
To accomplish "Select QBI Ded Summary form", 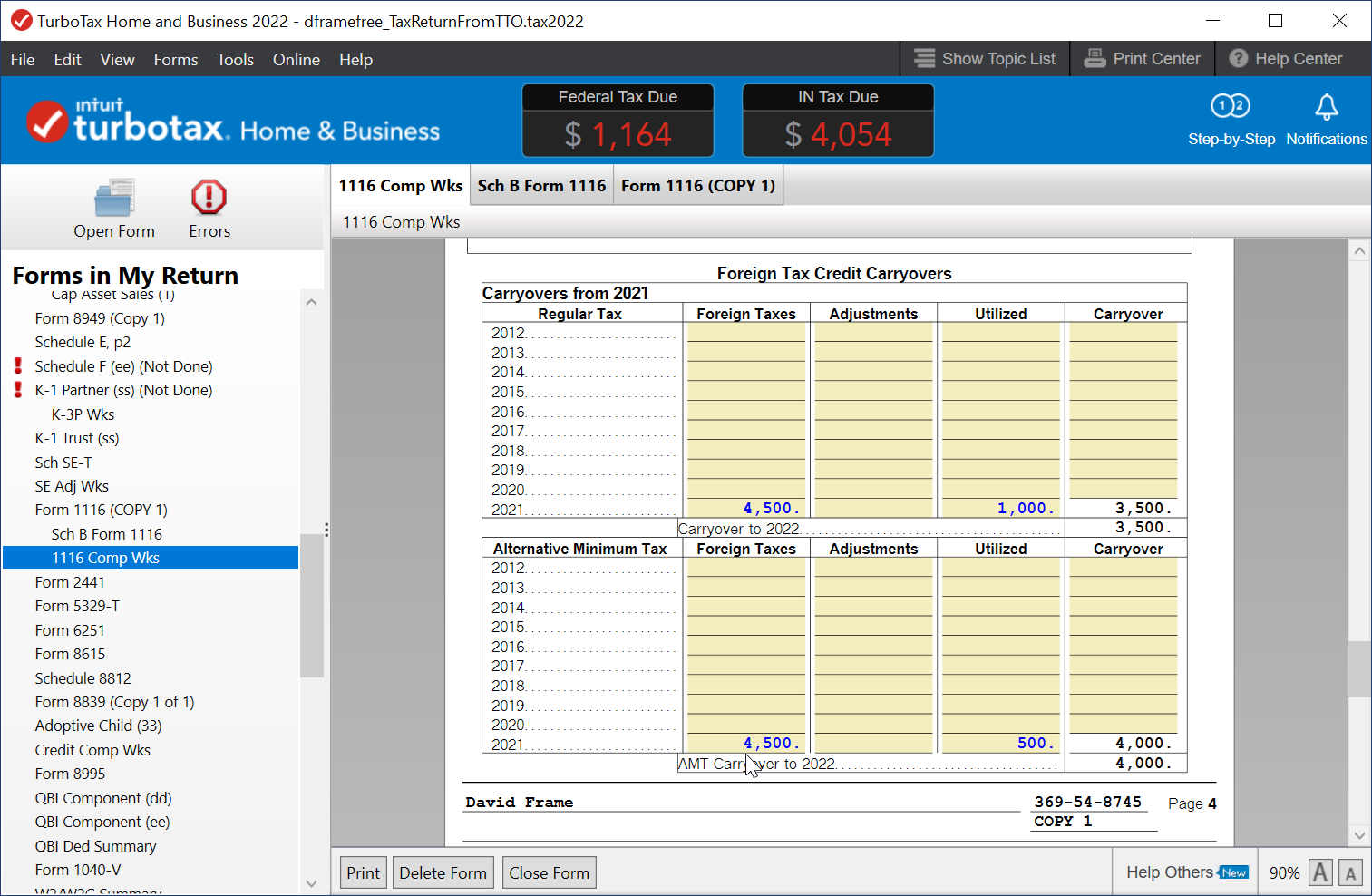I will coord(95,846).
